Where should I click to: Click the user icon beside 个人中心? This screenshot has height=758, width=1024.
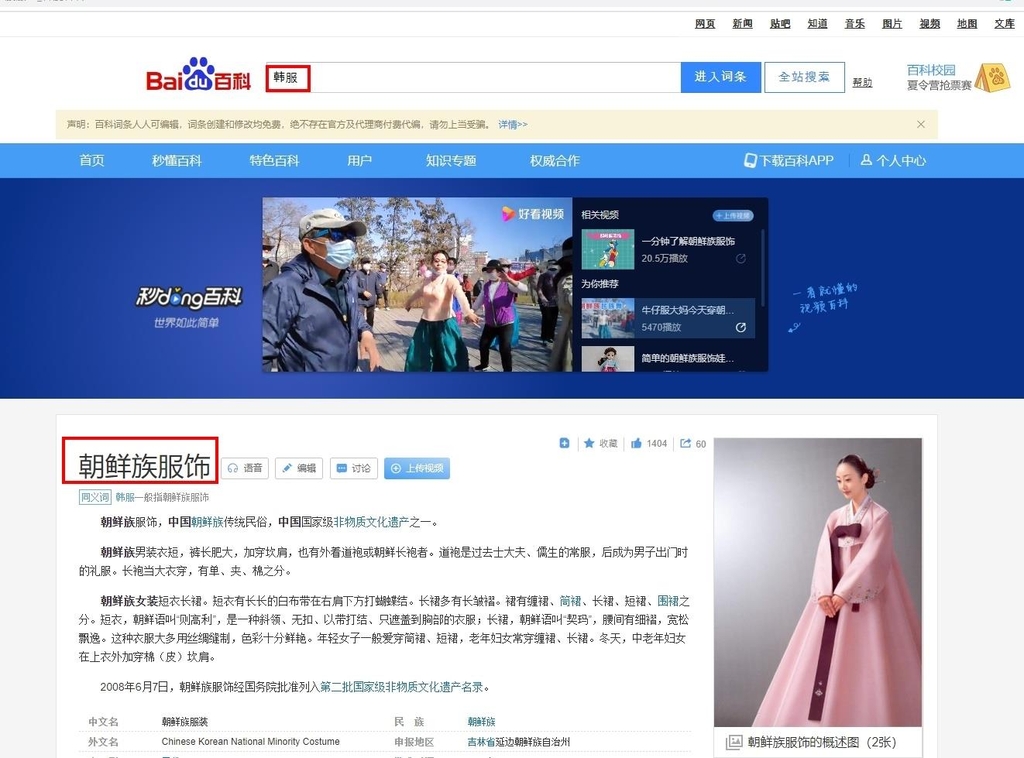866,160
